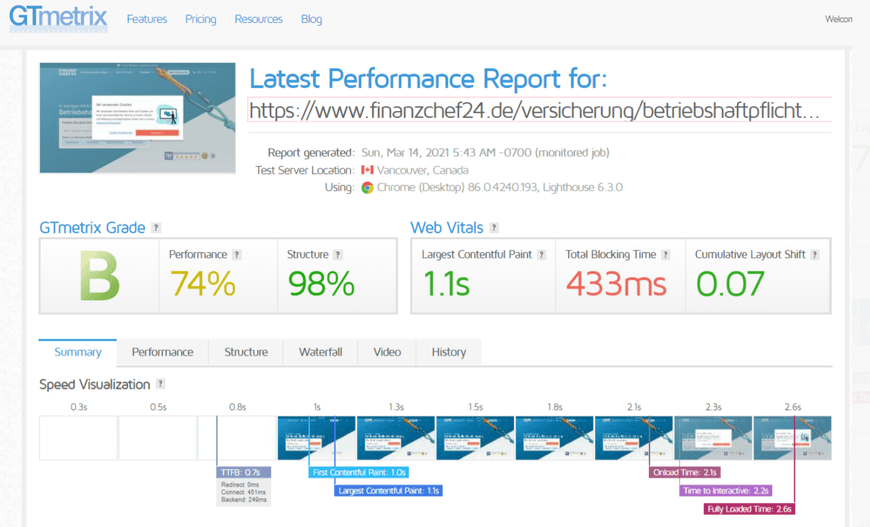Open the GTmetrix Grade help icon

click(x=156, y=227)
